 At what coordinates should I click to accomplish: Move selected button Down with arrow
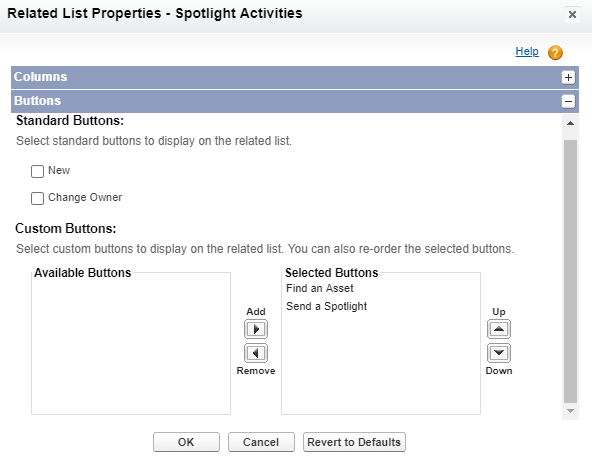(499, 353)
